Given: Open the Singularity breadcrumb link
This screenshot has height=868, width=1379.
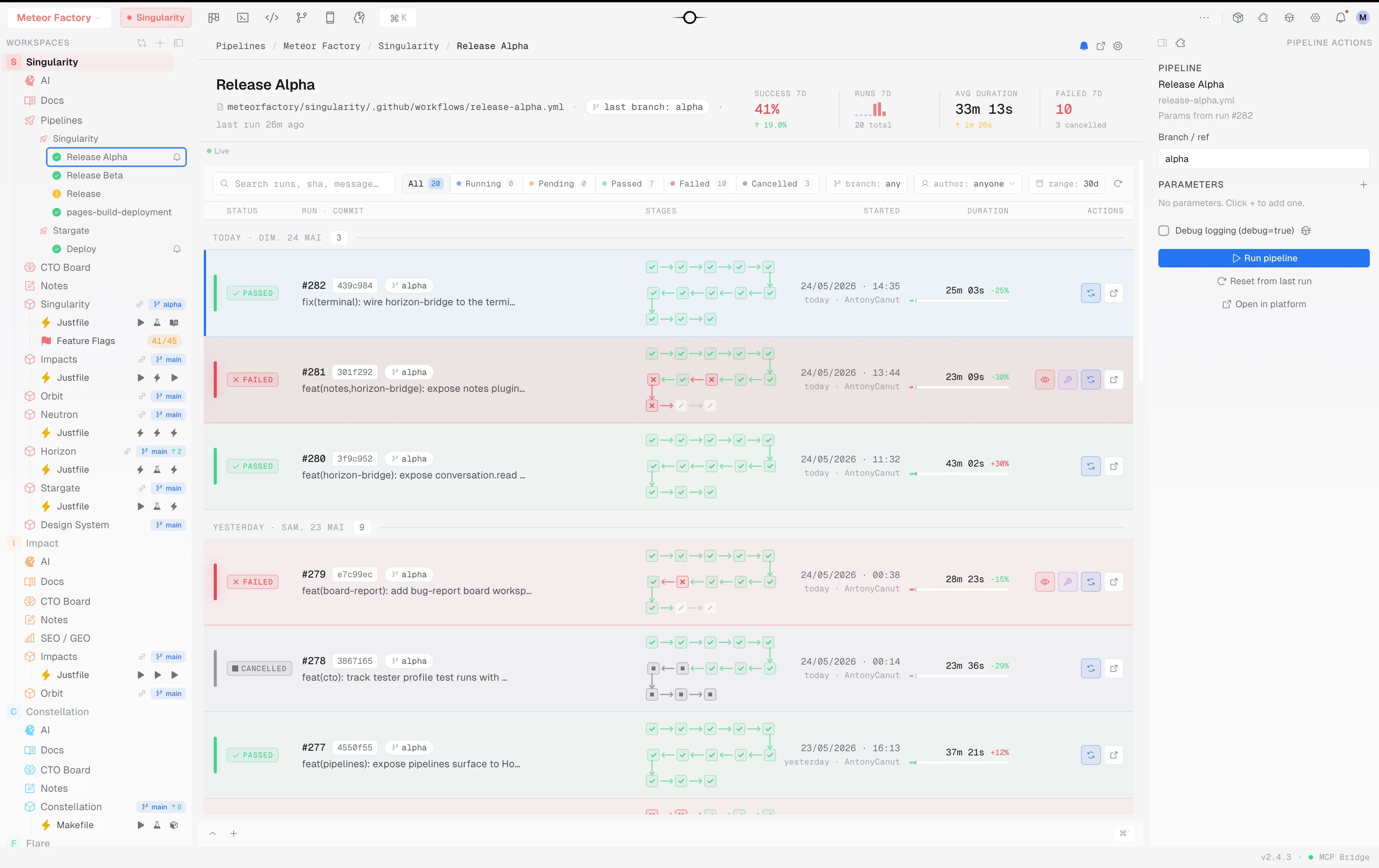Looking at the screenshot, I should pos(408,46).
